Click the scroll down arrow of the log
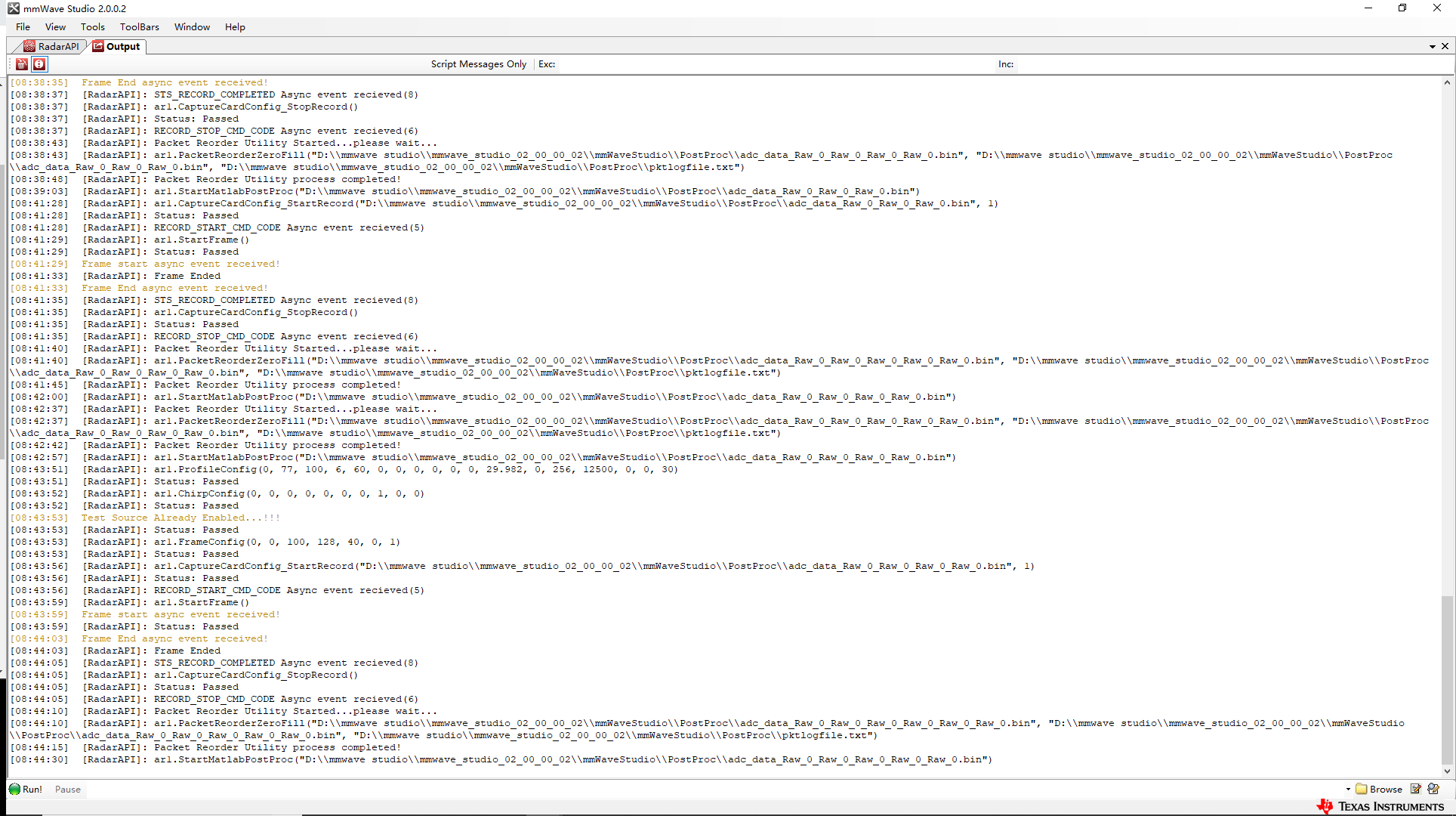 [x=1447, y=771]
